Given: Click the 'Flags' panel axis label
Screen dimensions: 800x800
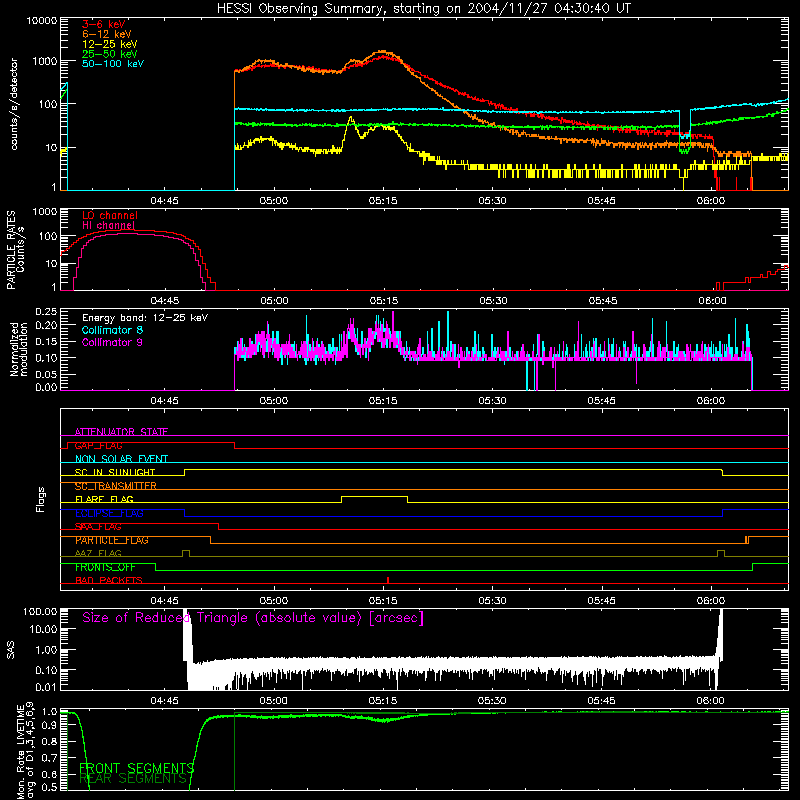Looking at the screenshot, I should tap(41, 499).
